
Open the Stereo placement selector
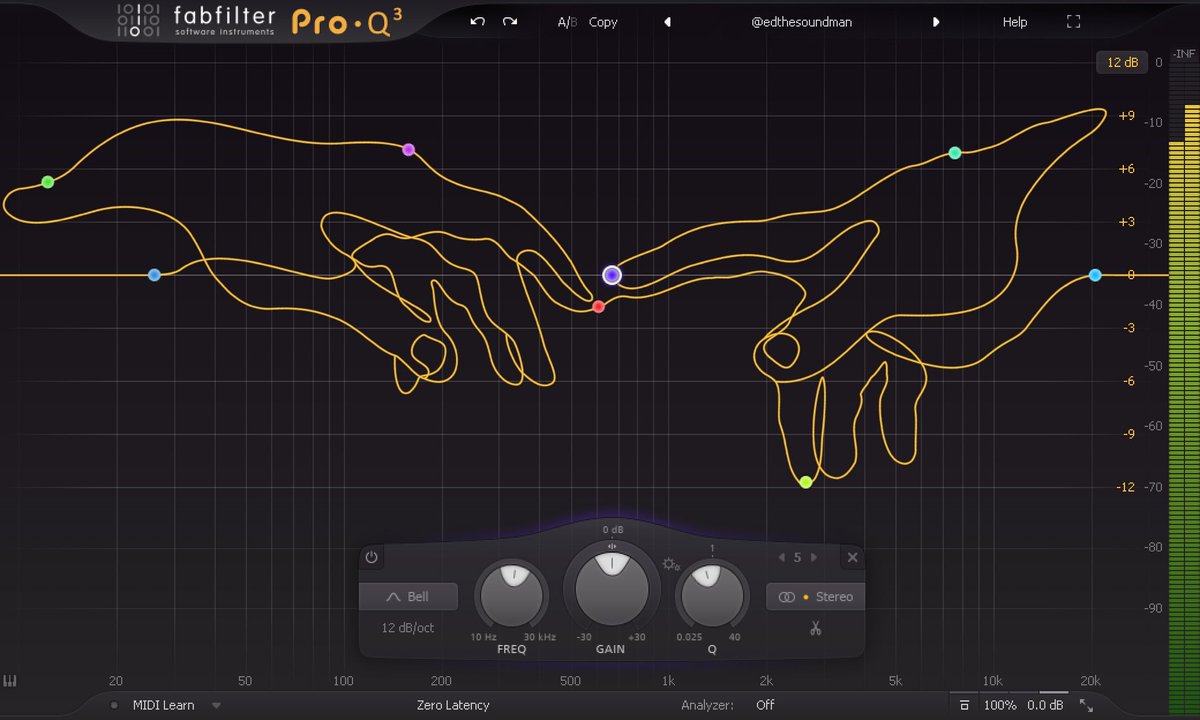click(816, 597)
